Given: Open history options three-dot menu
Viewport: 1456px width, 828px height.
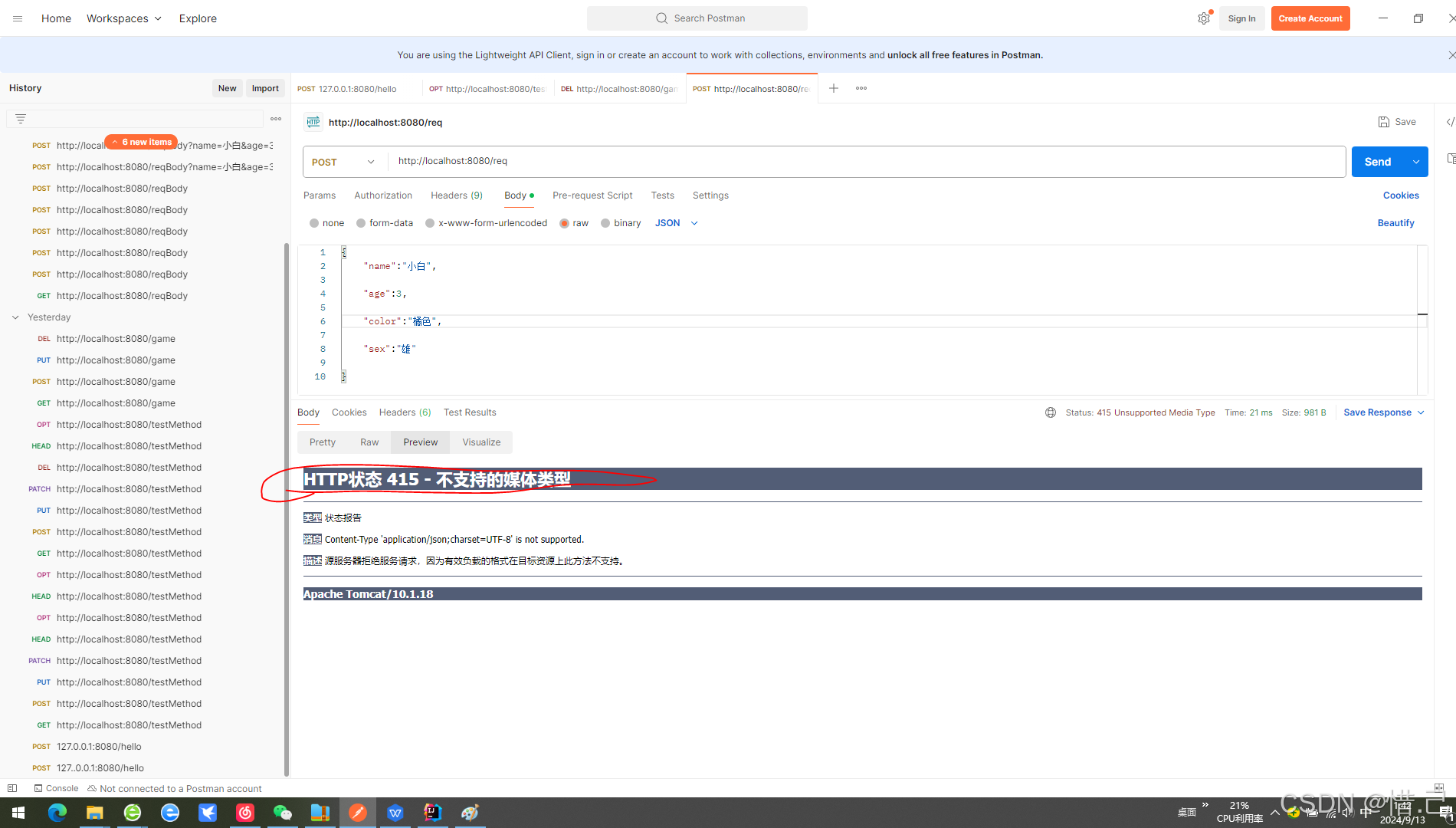Looking at the screenshot, I should pos(276,119).
